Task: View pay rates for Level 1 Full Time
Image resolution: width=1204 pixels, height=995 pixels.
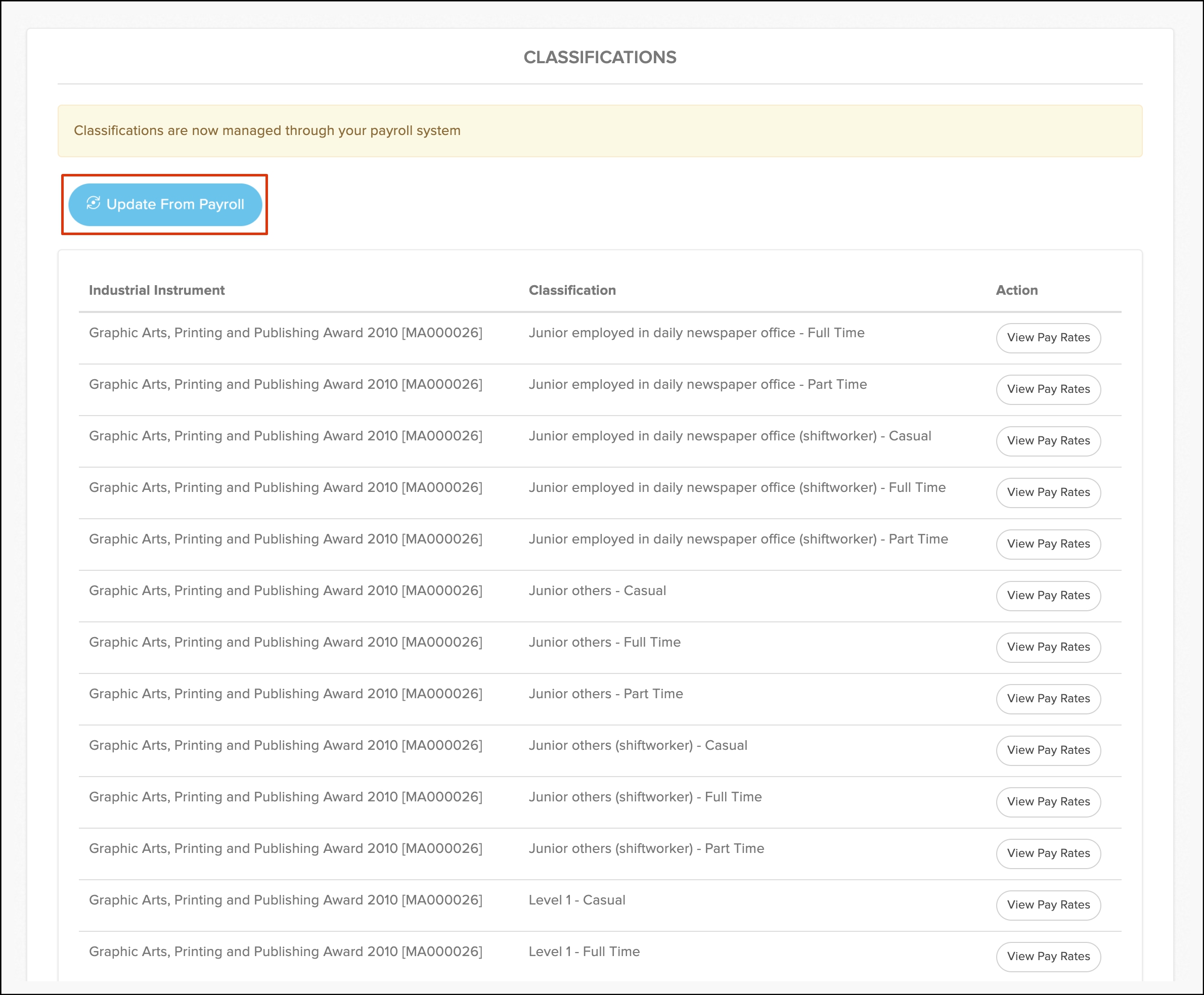Action: (x=1047, y=957)
